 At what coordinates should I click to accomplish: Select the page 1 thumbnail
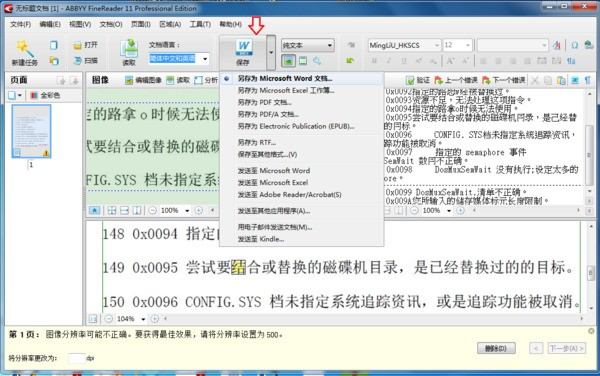(31, 131)
